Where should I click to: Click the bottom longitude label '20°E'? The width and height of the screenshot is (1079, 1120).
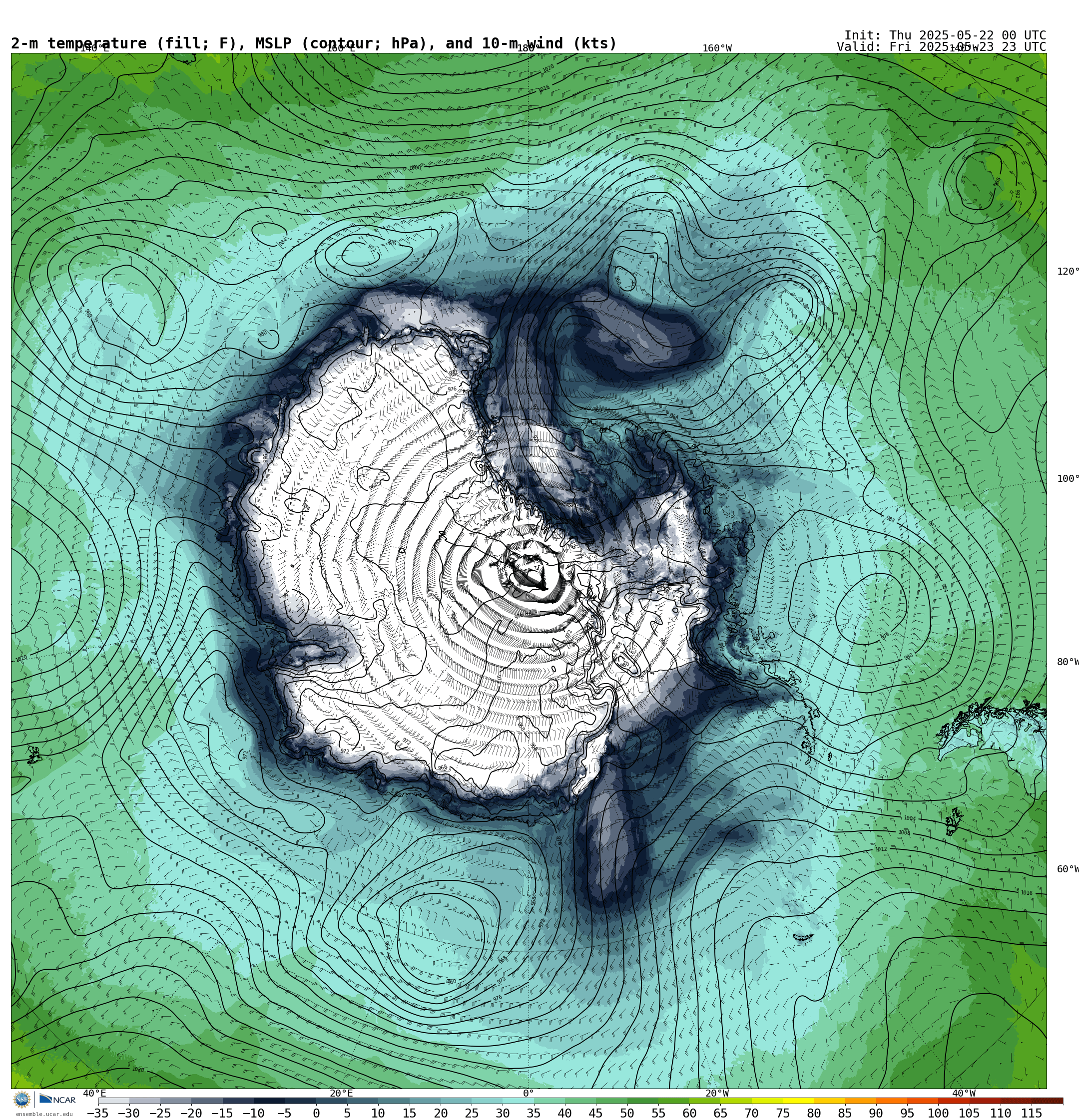[x=341, y=1093]
